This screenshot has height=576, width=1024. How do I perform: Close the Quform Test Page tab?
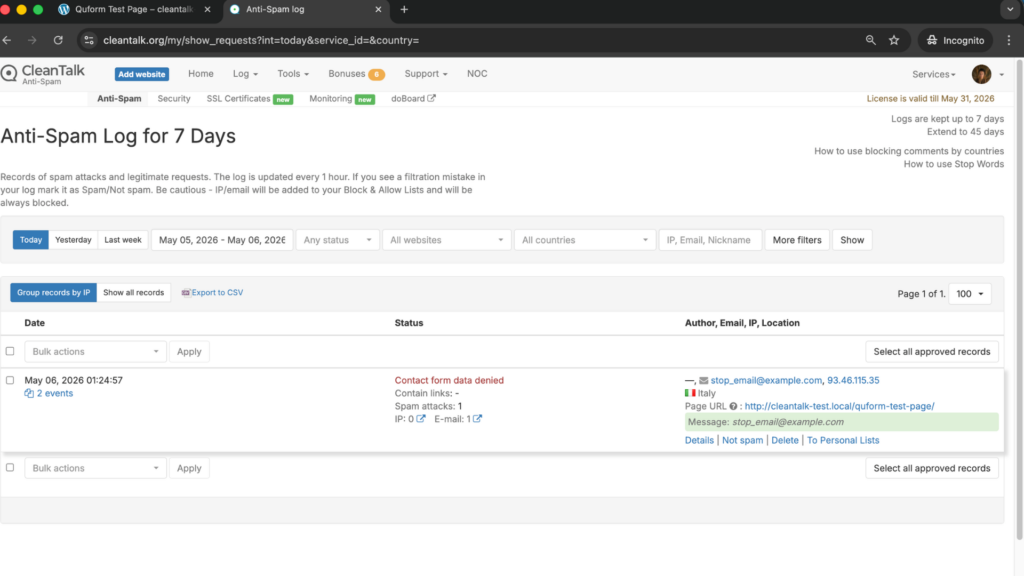point(208,9)
